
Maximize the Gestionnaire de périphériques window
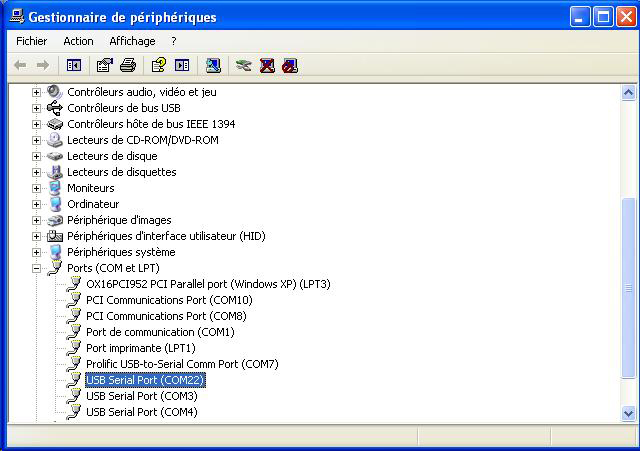pos(603,17)
